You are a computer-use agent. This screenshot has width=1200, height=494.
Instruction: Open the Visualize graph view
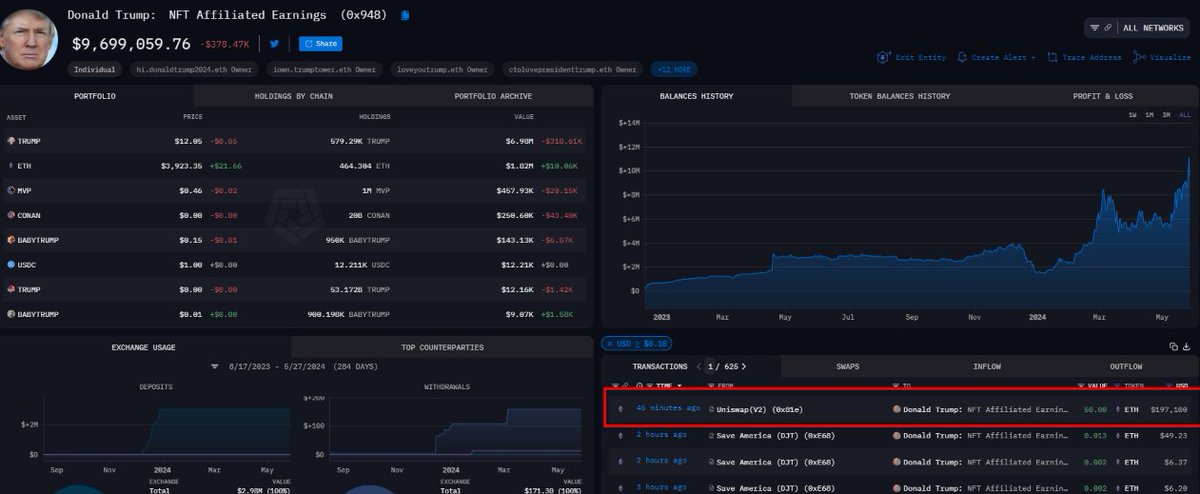(x=1162, y=58)
